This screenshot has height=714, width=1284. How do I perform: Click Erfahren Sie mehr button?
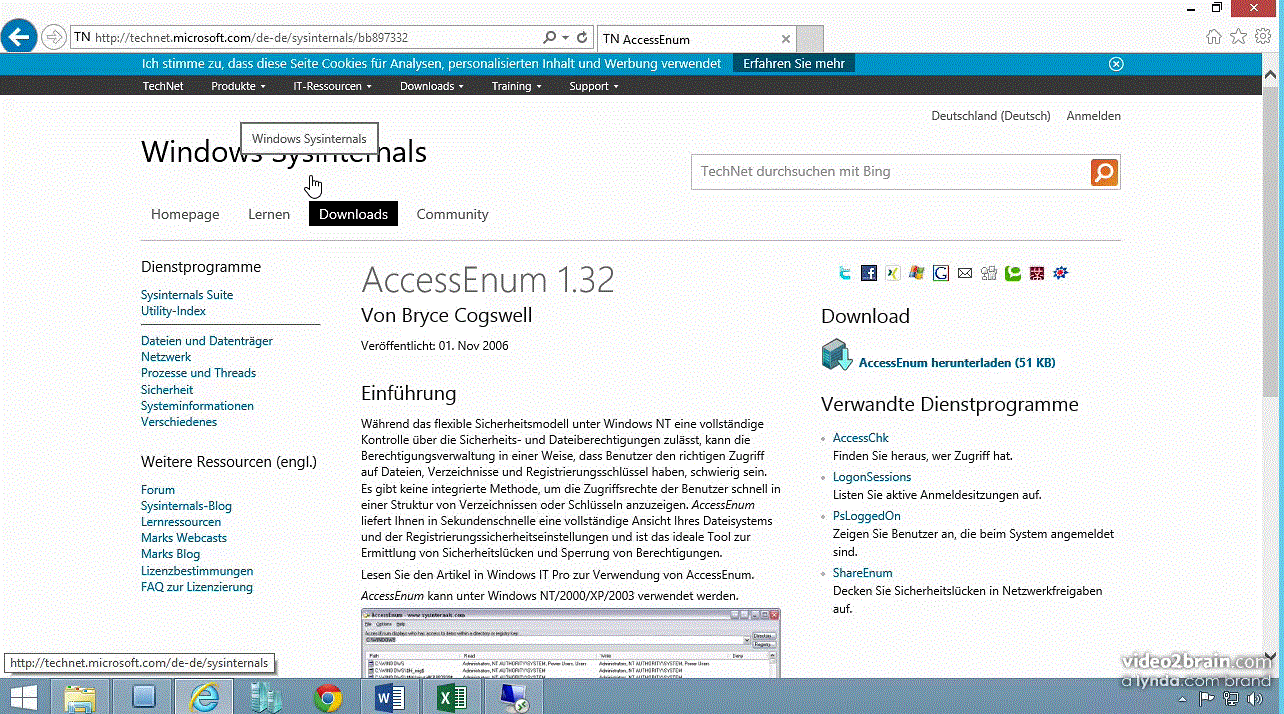coord(794,63)
